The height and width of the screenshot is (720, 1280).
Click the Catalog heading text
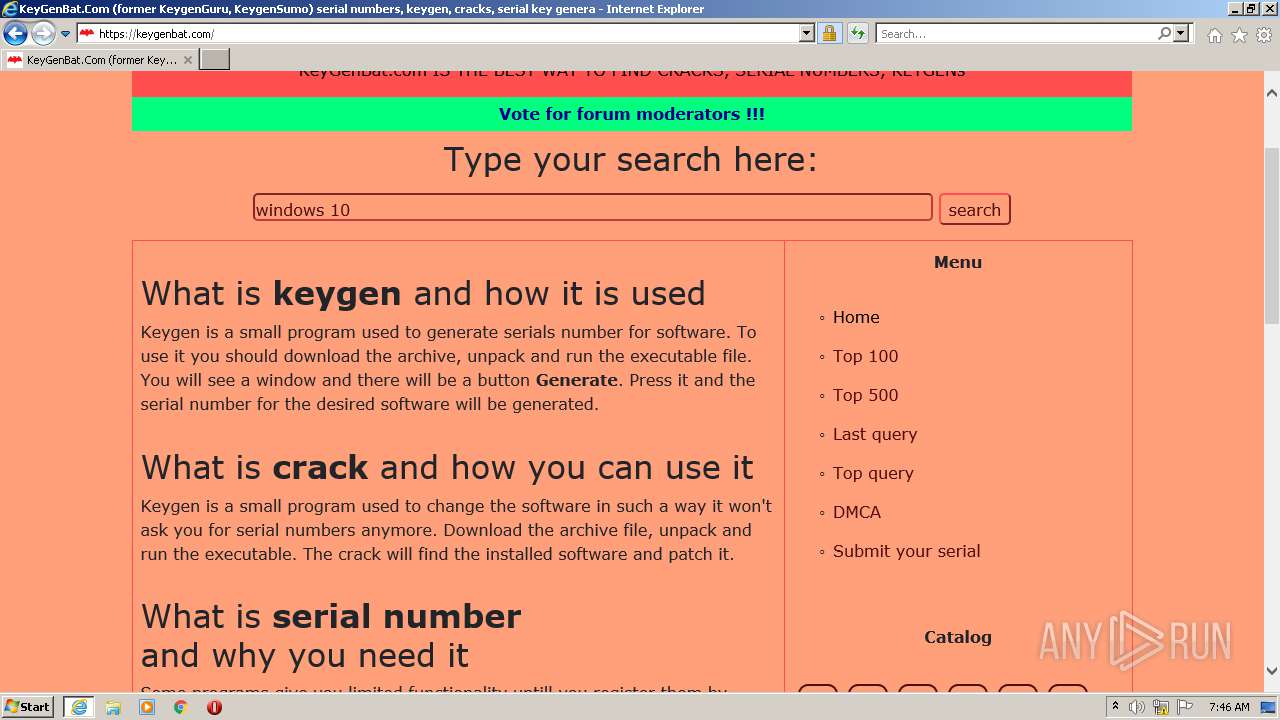958,637
